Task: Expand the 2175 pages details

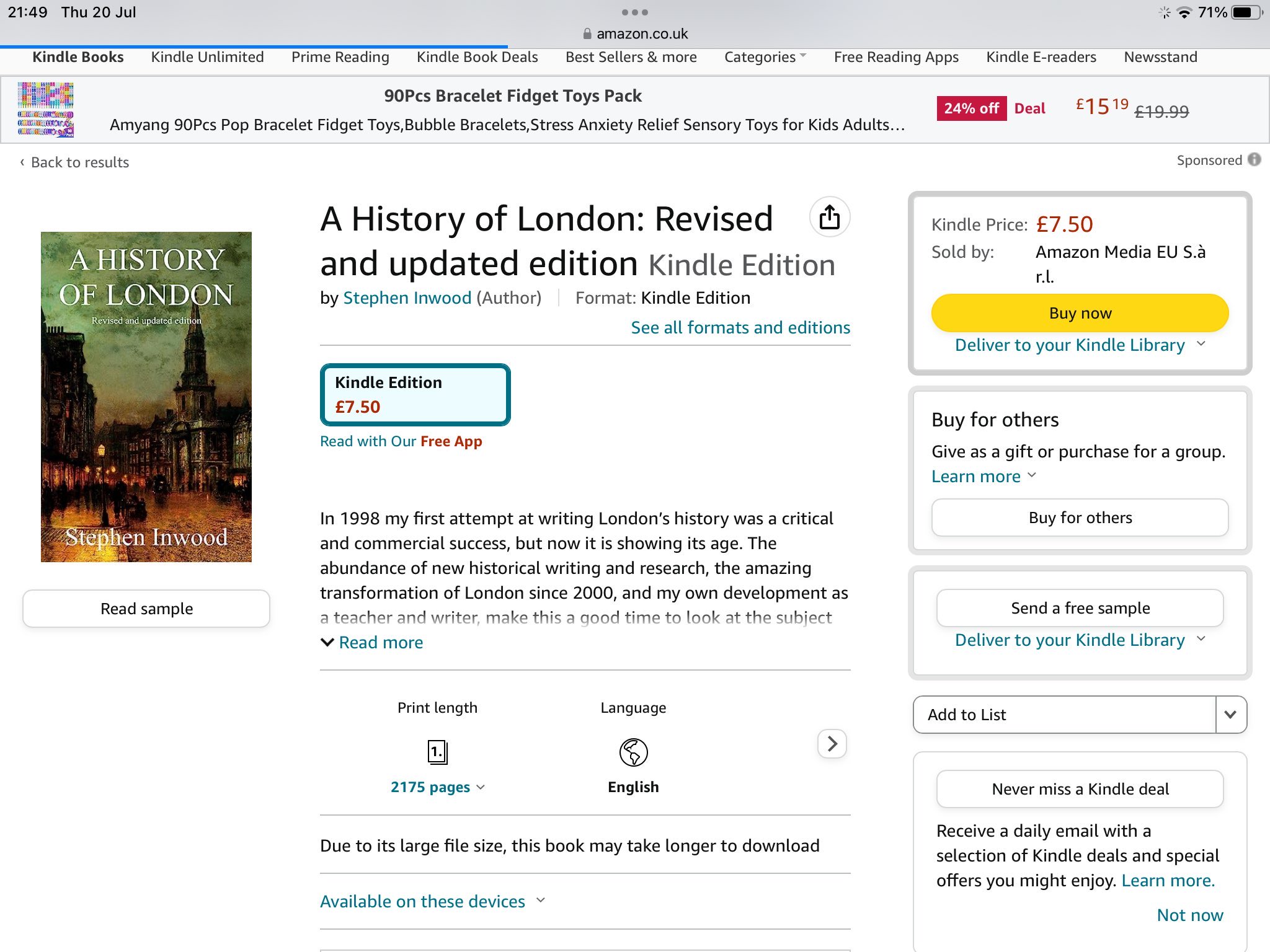Action: pos(437,787)
